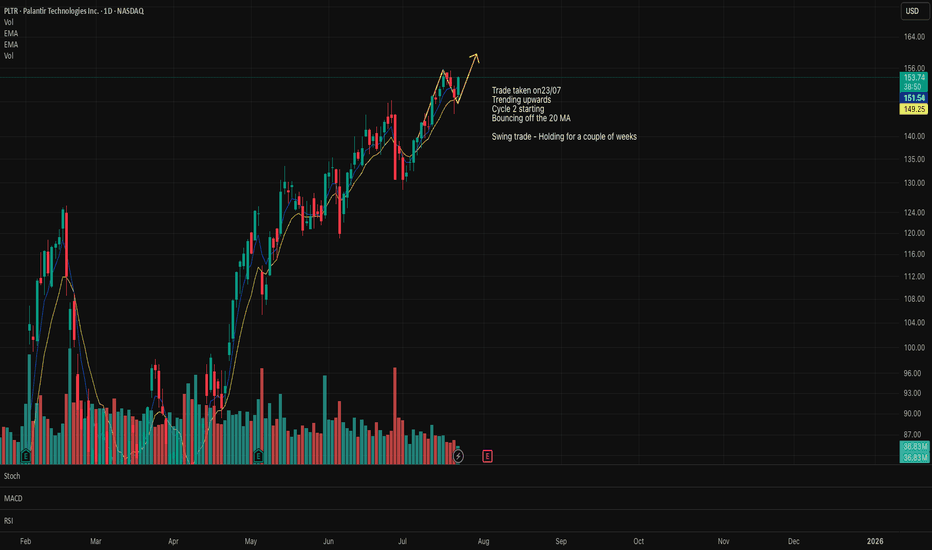Click the lightning event icon near late July
Image resolution: width=932 pixels, height=550 pixels.
458,456
